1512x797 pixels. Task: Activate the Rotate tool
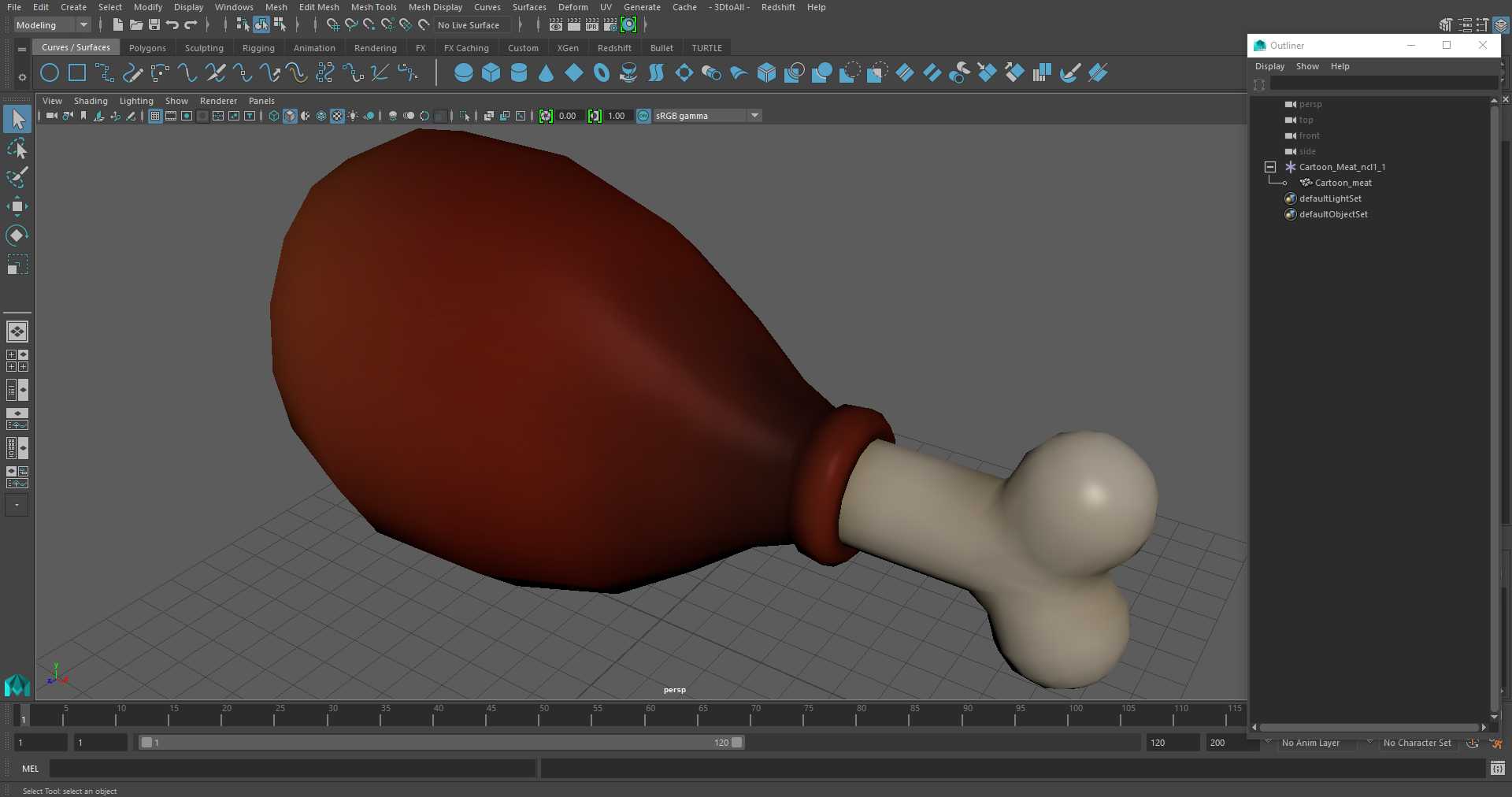(x=17, y=235)
